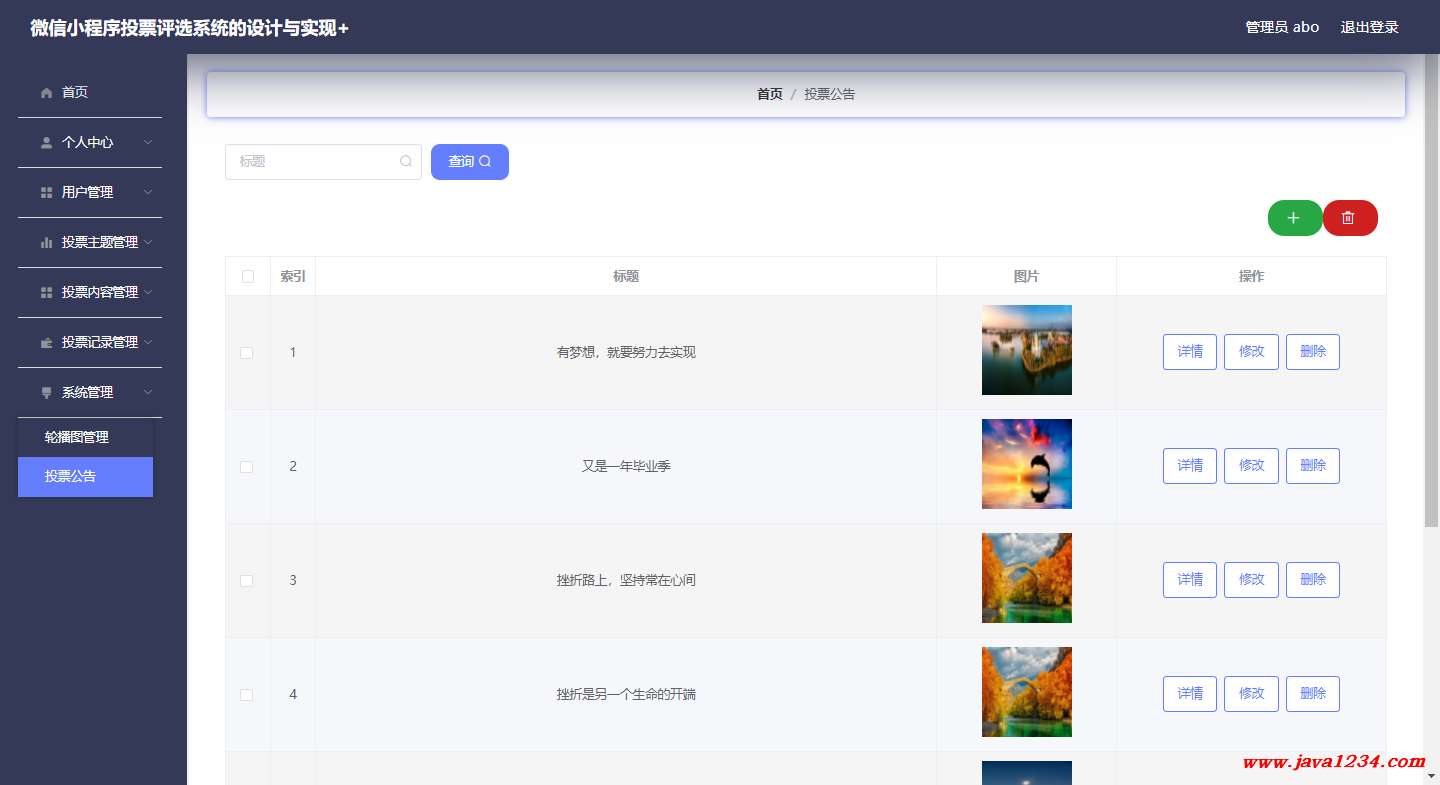Click the autumn bridge thumbnail in row 4
Viewport: 1440px width, 785px height.
(1027, 692)
